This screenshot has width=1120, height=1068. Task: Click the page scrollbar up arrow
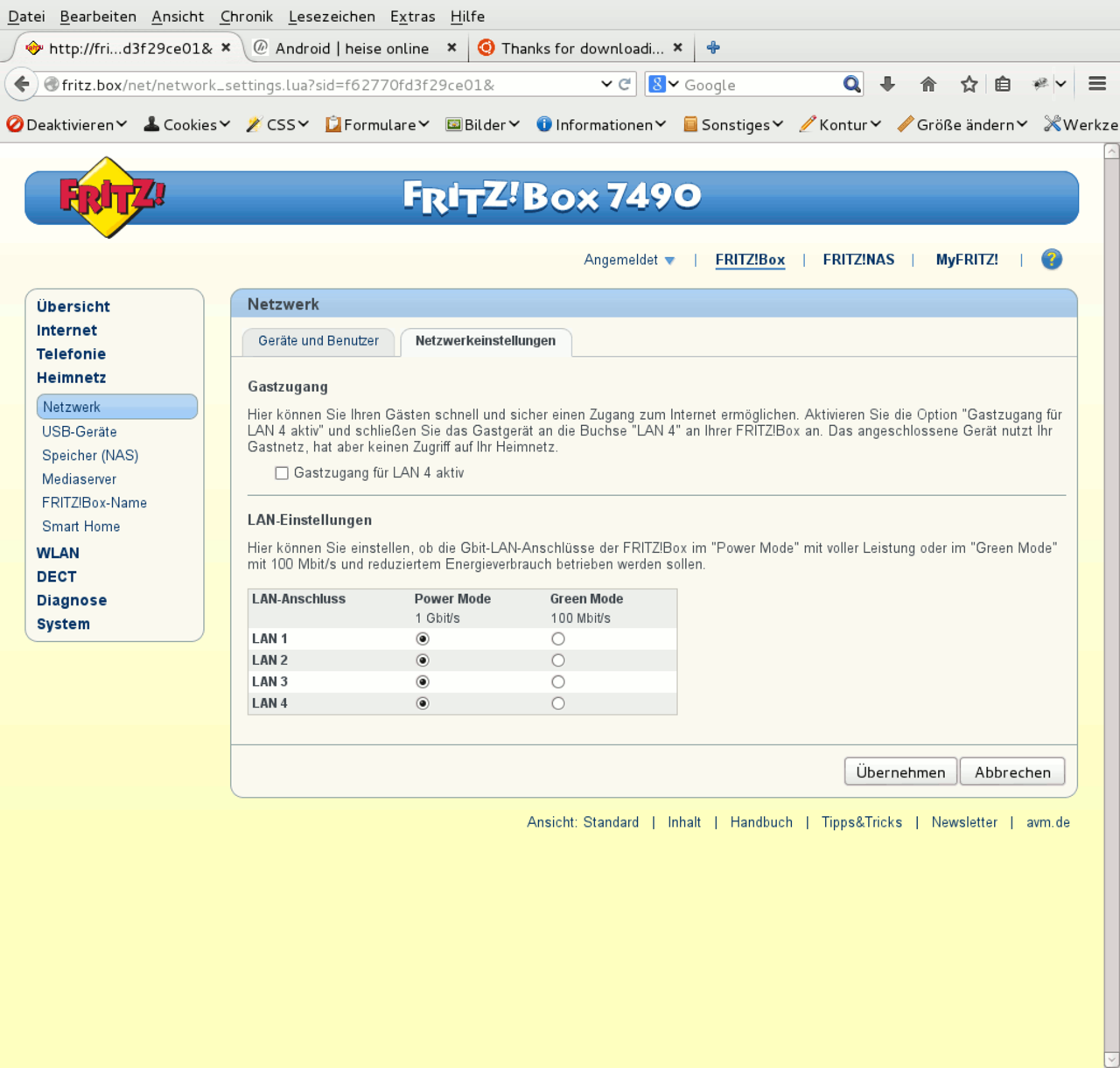pyautogui.click(x=1111, y=151)
